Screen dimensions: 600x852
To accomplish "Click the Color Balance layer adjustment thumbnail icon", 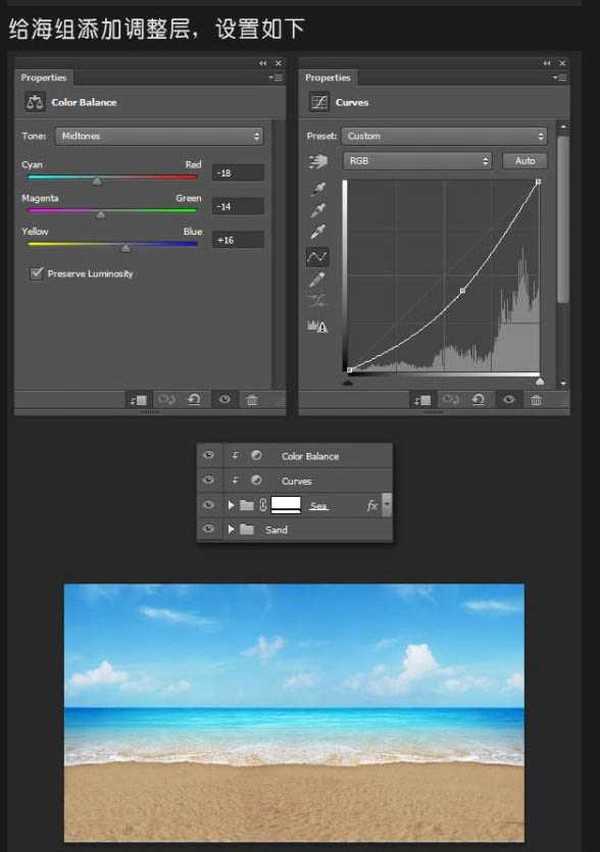I will (257, 455).
